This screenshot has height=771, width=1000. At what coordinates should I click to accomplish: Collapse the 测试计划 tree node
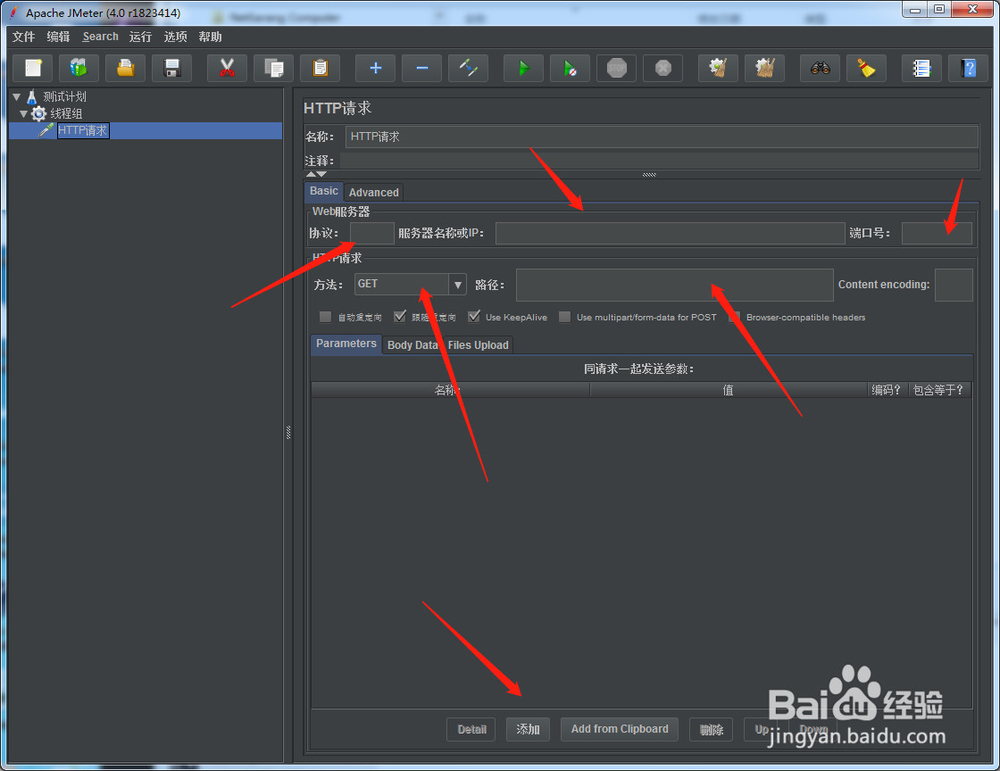(17, 97)
